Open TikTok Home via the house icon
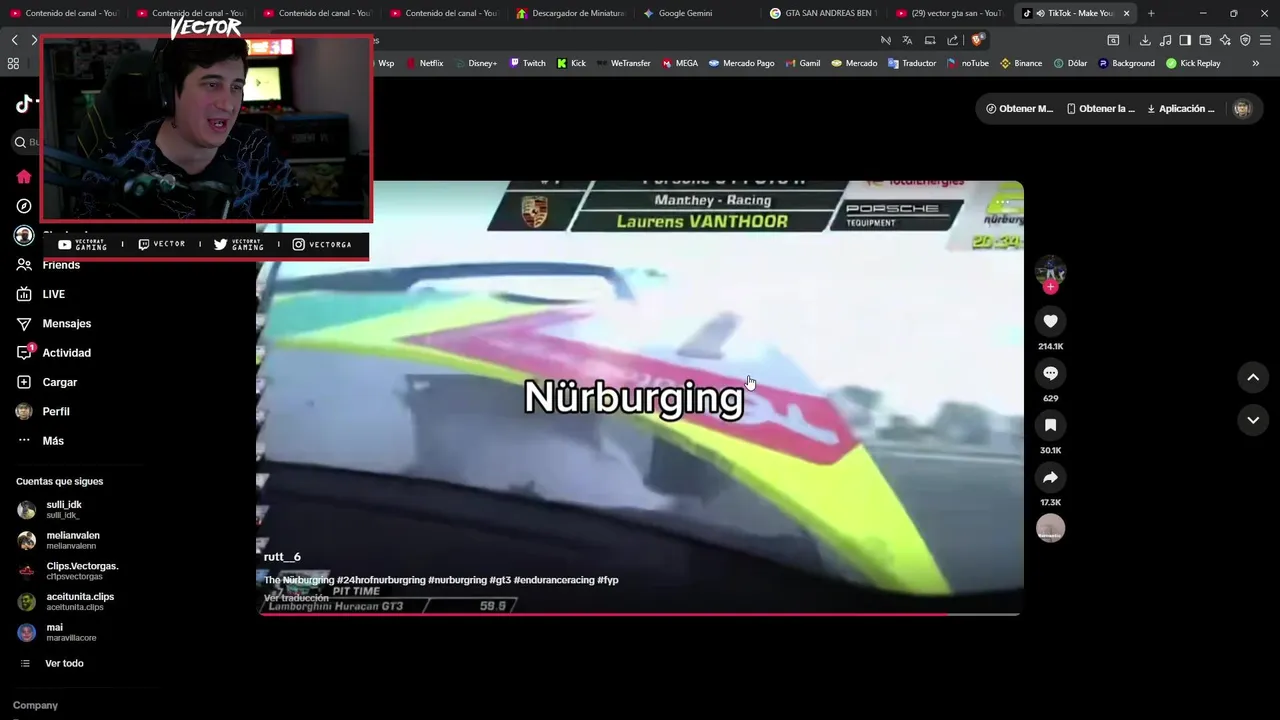 click(x=24, y=177)
